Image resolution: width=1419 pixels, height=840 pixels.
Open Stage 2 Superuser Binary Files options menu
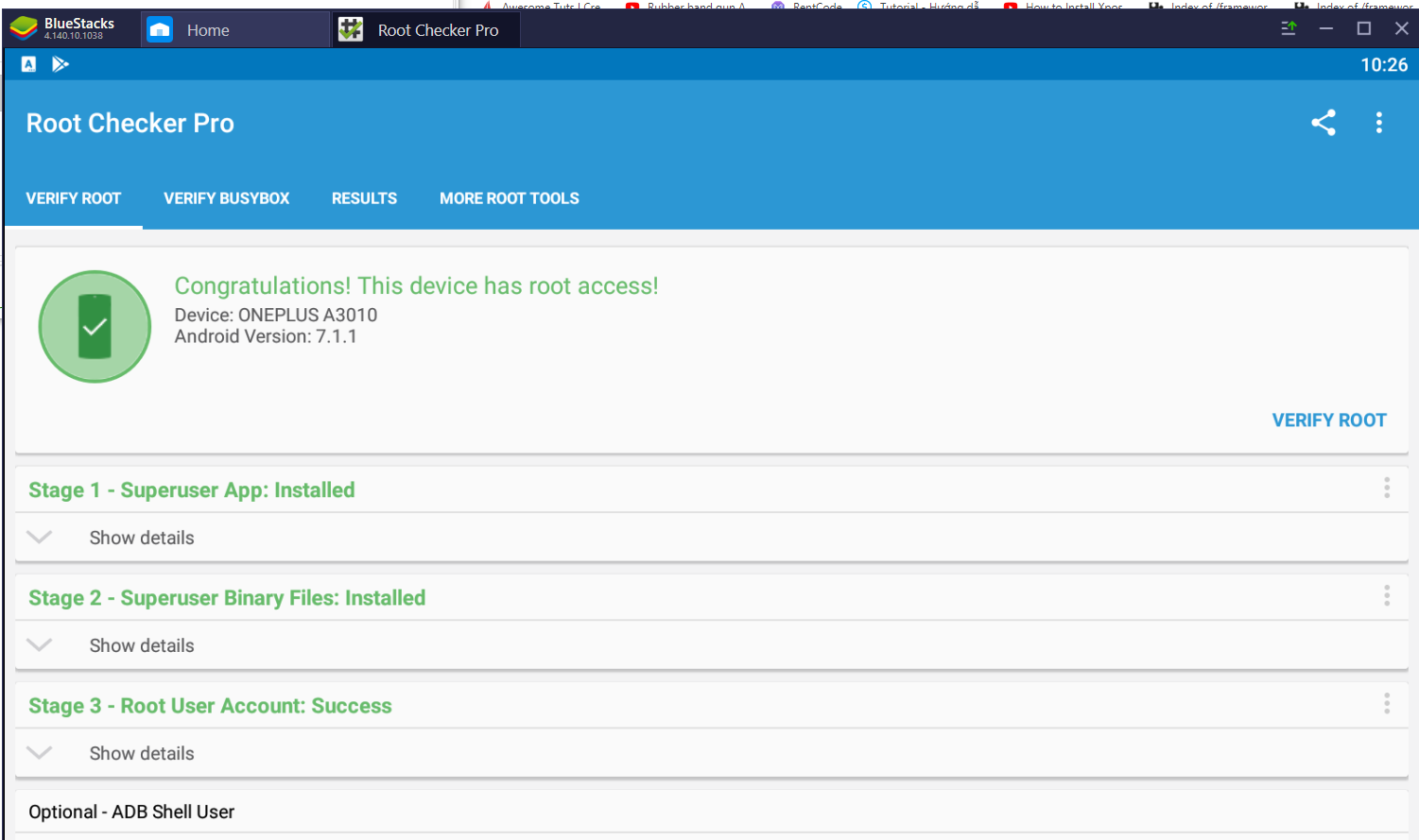tap(1387, 595)
